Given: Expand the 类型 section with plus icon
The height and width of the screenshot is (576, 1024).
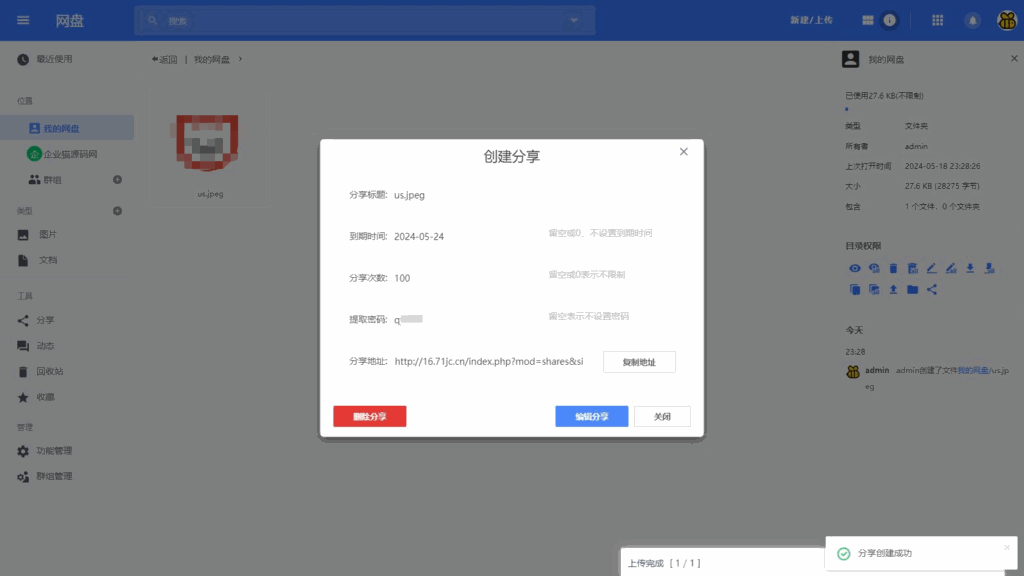Looking at the screenshot, I should [117, 211].
